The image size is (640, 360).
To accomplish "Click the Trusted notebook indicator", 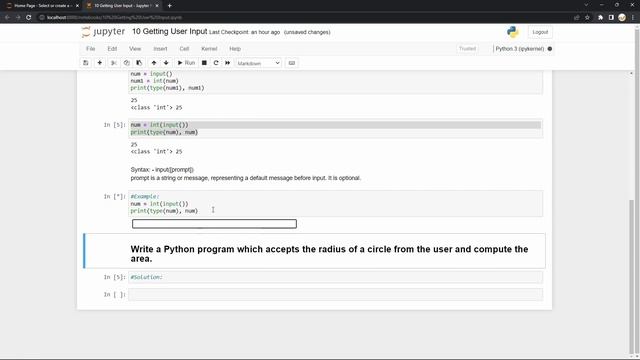I will [x=467, y=49].
